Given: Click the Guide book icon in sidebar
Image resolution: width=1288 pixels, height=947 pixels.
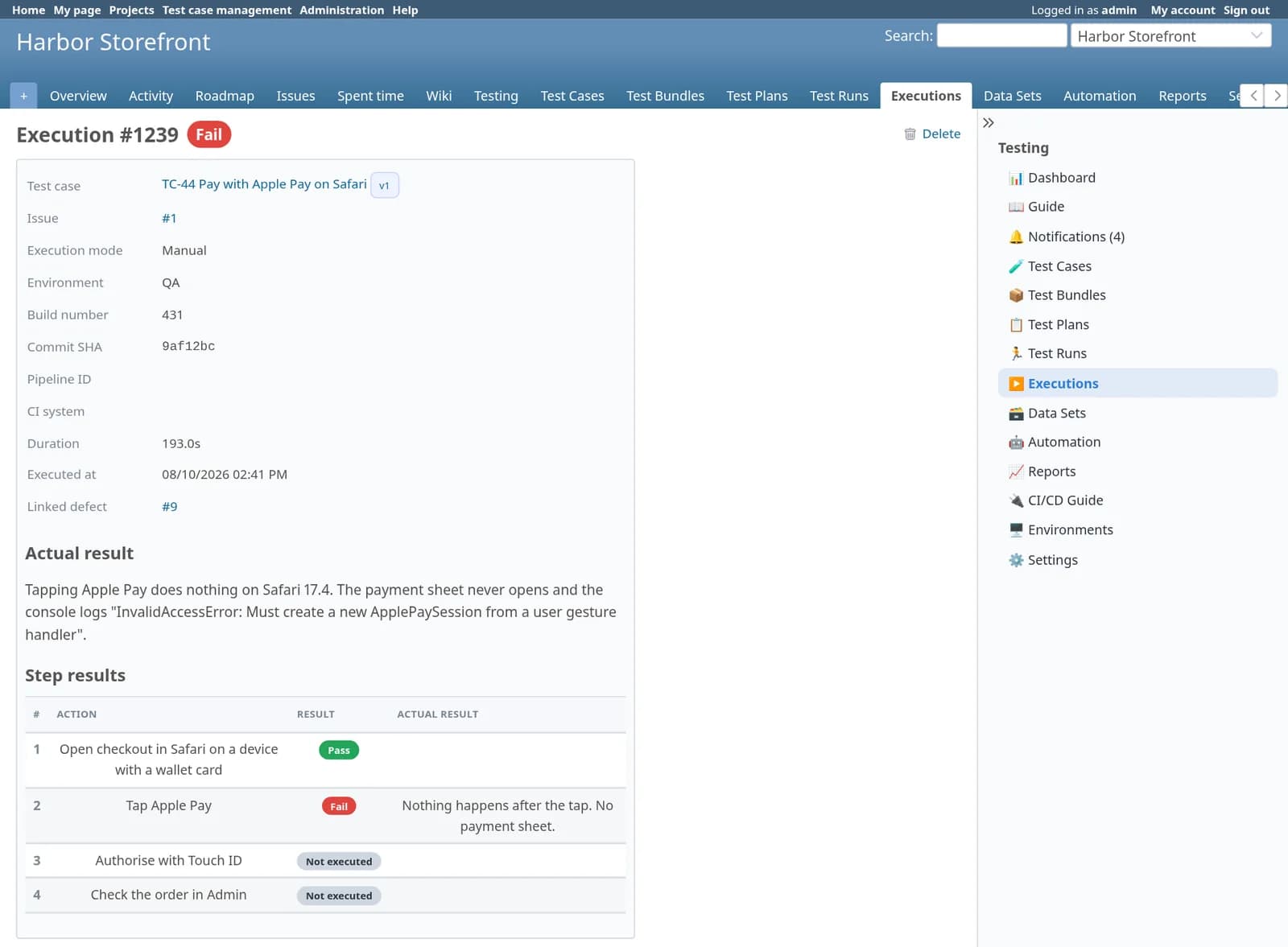Looking at the screenshot, I should tap(1016, 207).
